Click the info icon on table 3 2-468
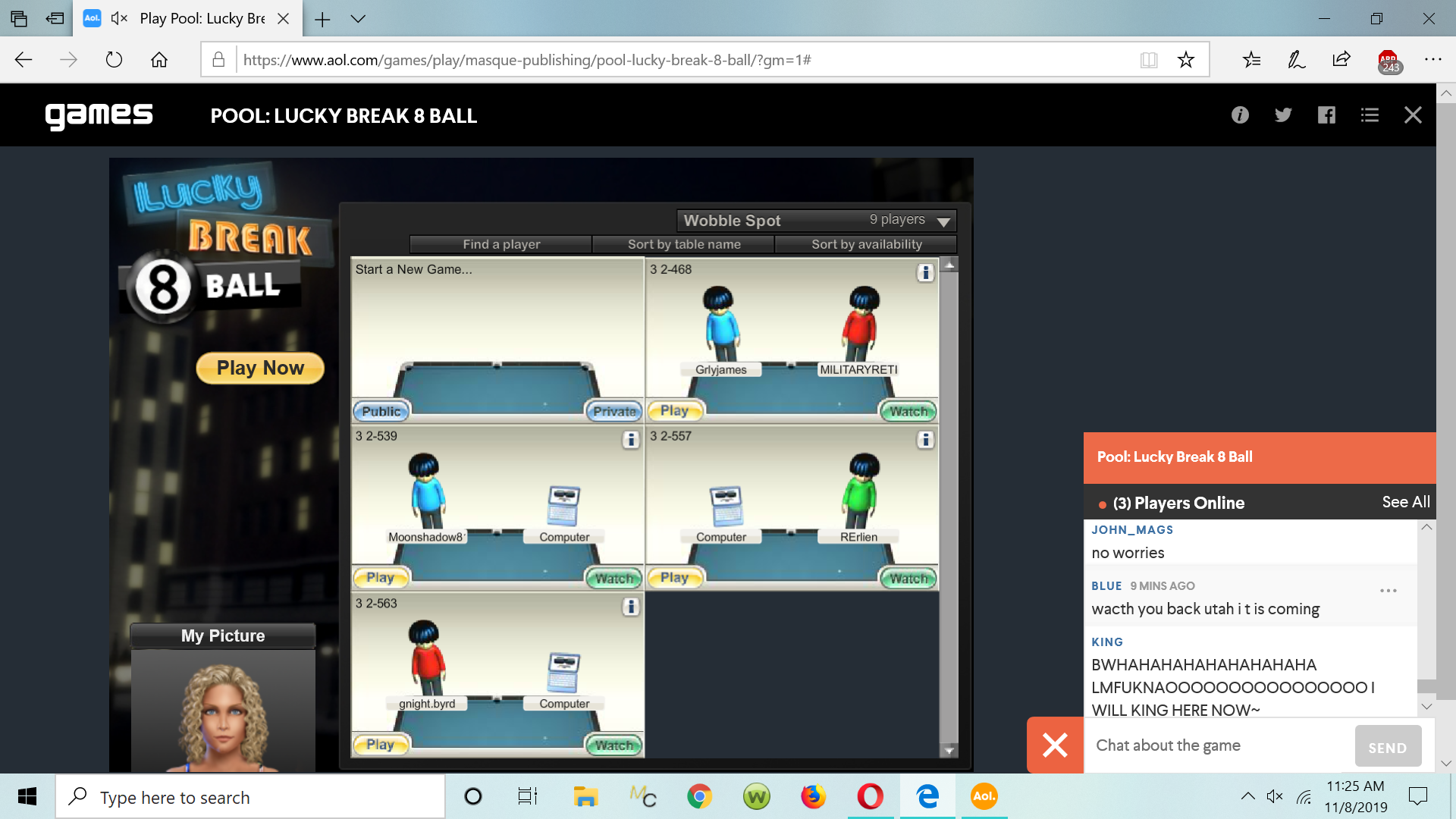1456x819 pixels. [x=924, y=272]
